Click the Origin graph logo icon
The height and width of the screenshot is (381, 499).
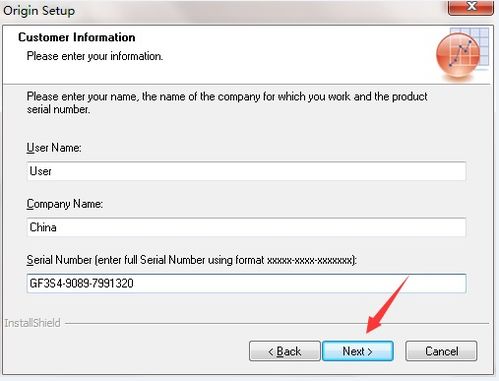tap(462, 54)
